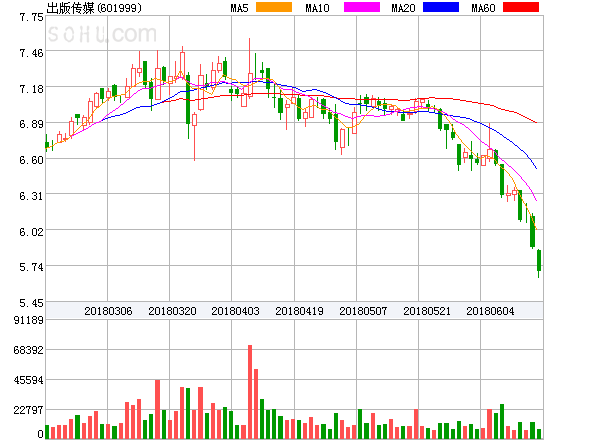Click the 20180320 date label
Screen dimensions: 600x440
[x=172, y=311]
